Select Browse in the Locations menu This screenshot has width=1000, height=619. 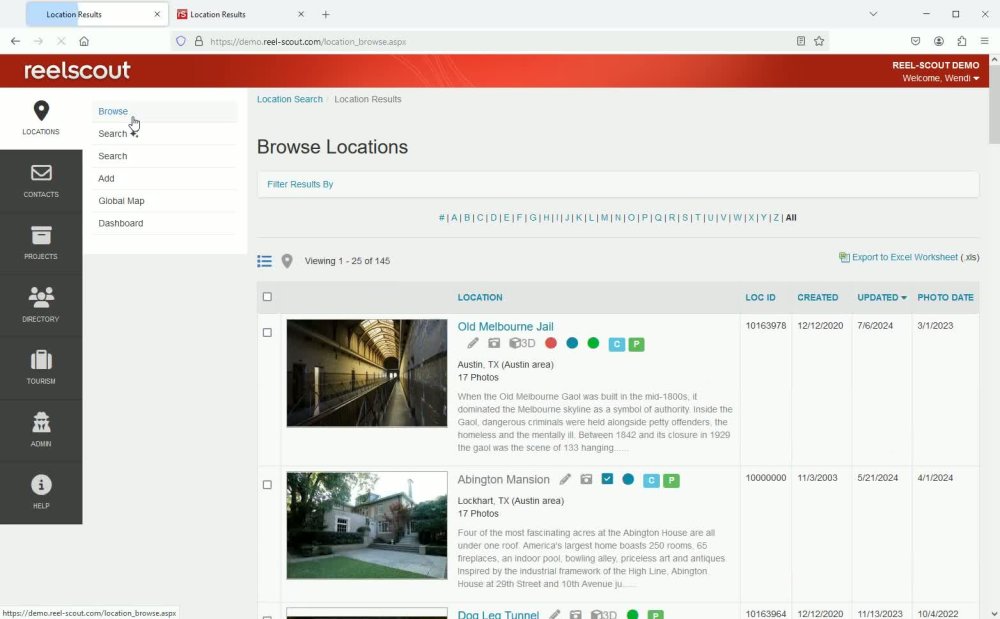[113, 111]
